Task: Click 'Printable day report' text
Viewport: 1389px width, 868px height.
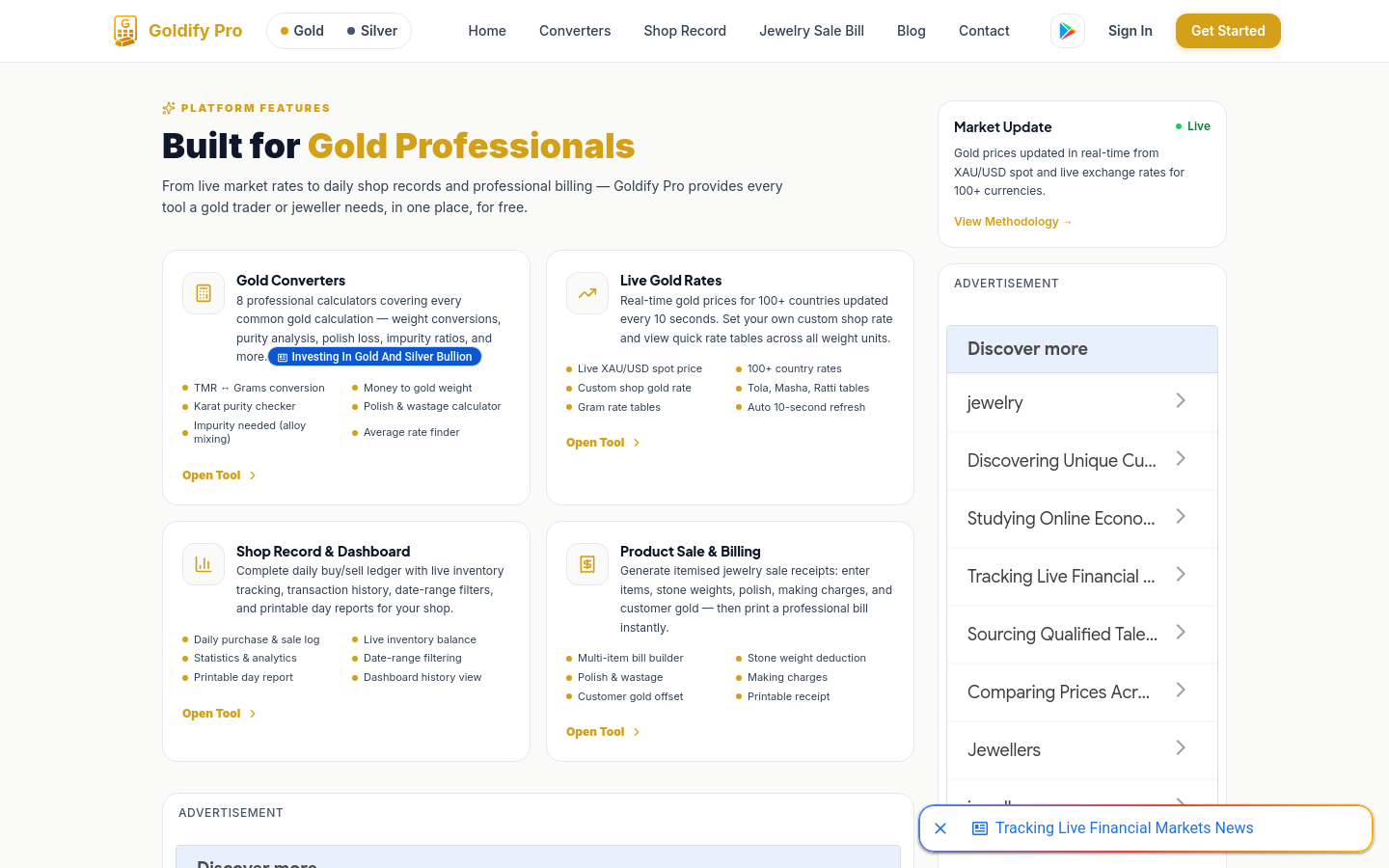Action: tap(243, 678)
